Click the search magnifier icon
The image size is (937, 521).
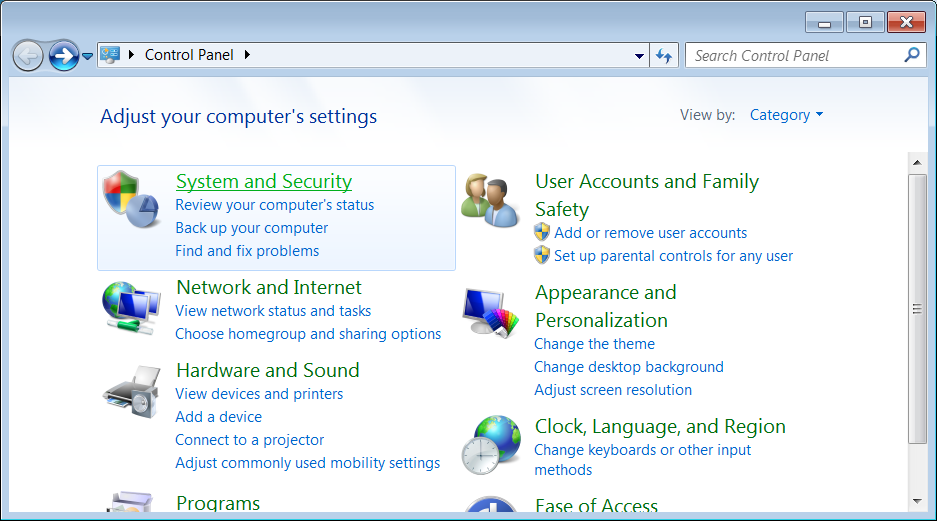[911, 56]
